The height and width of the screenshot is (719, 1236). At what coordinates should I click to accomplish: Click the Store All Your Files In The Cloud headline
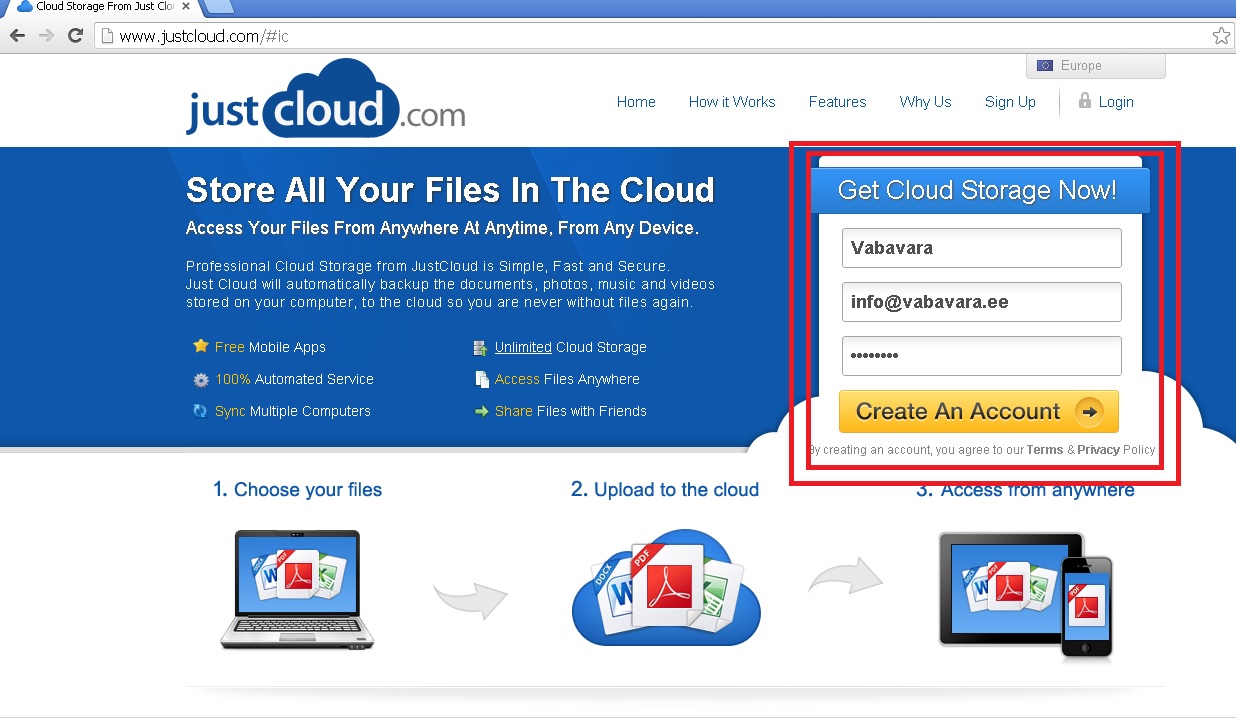click(x=450, y=190)
